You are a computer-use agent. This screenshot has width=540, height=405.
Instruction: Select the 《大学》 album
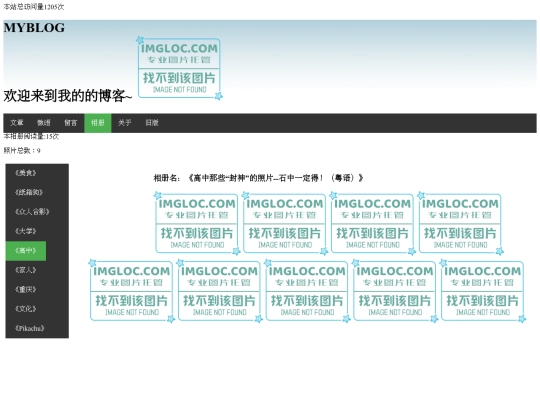pyautogui.click(x=26, y=231)
